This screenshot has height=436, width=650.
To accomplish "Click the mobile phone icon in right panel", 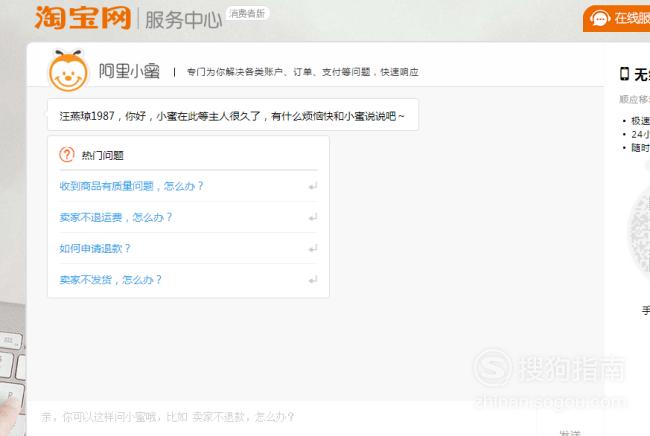I will pos(624,74).
